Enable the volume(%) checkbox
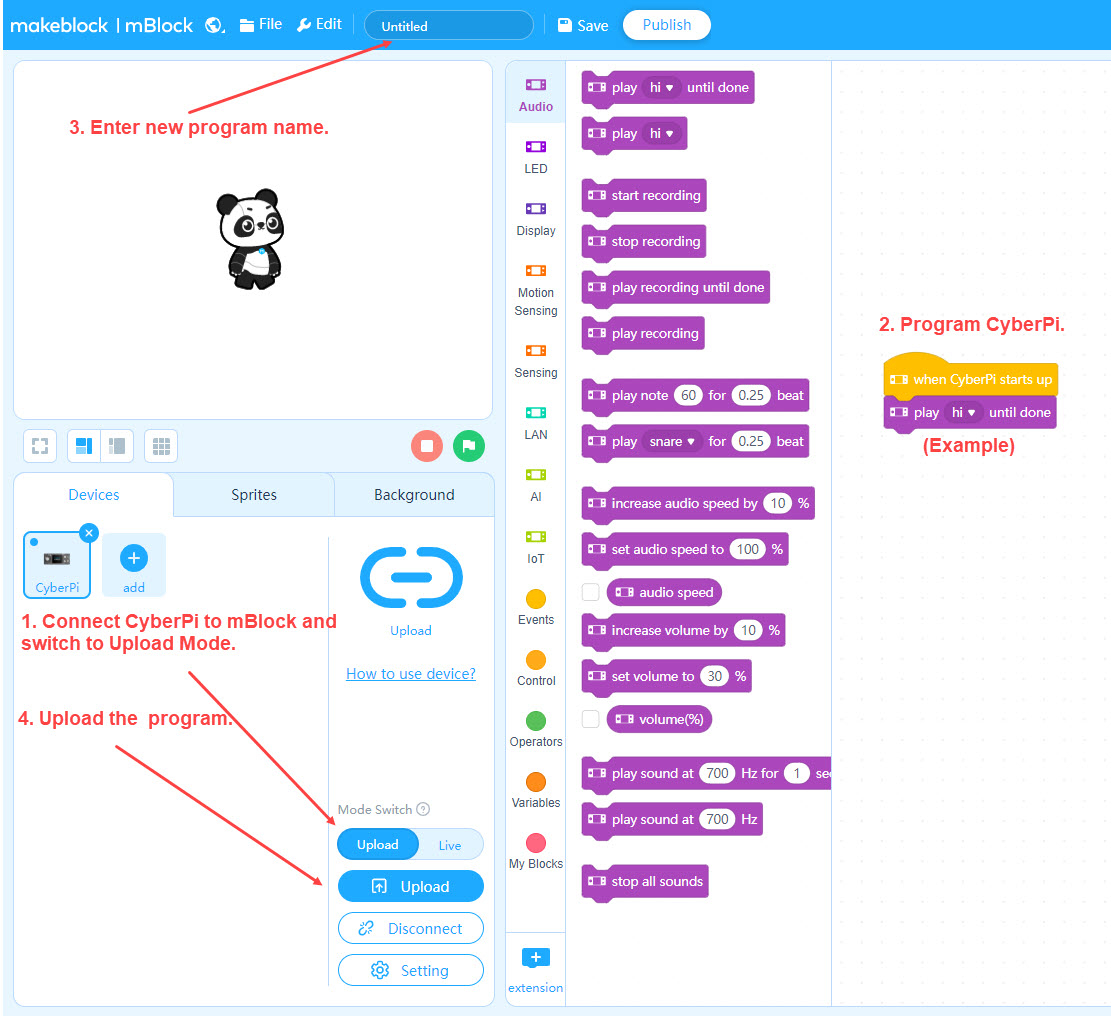The height and width of the screenshot is (1016, 1111). click(x=591, y=718)
